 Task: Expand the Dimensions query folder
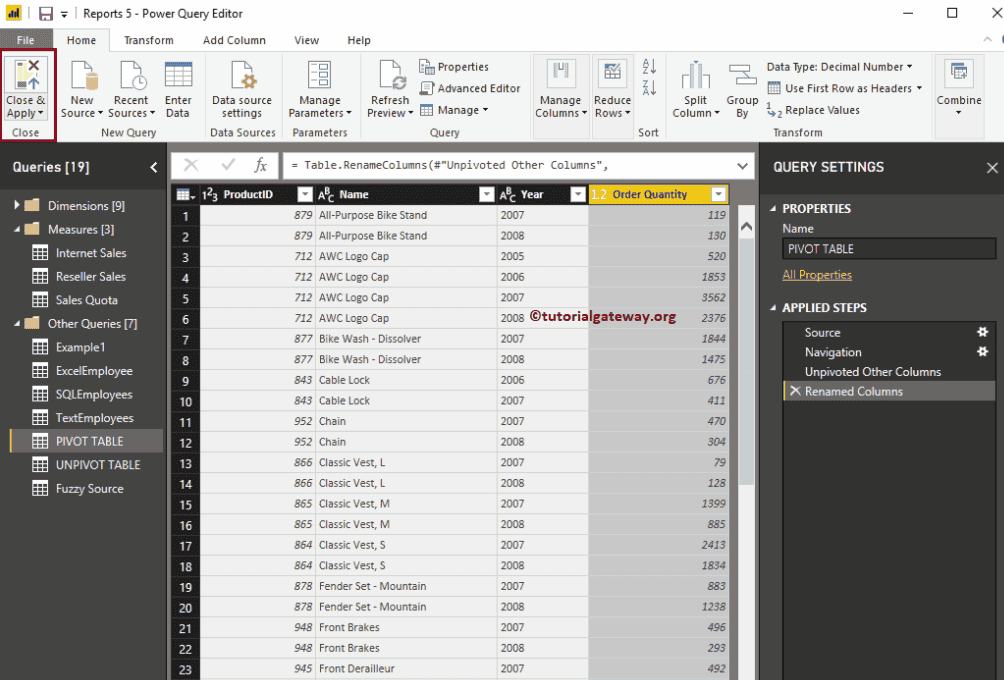17,206
